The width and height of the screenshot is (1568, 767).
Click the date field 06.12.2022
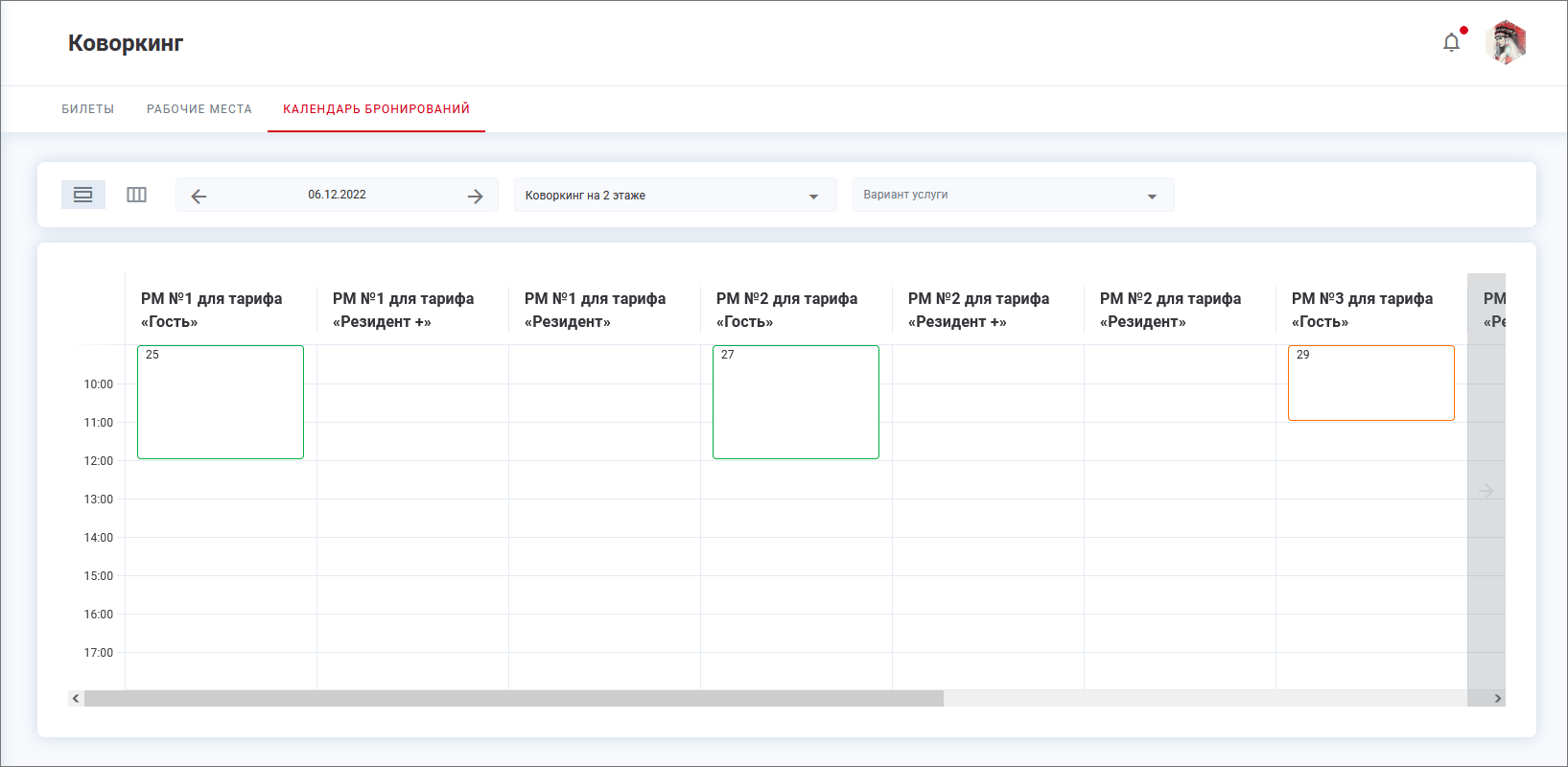pyautogui.click(x=337, y=195)
